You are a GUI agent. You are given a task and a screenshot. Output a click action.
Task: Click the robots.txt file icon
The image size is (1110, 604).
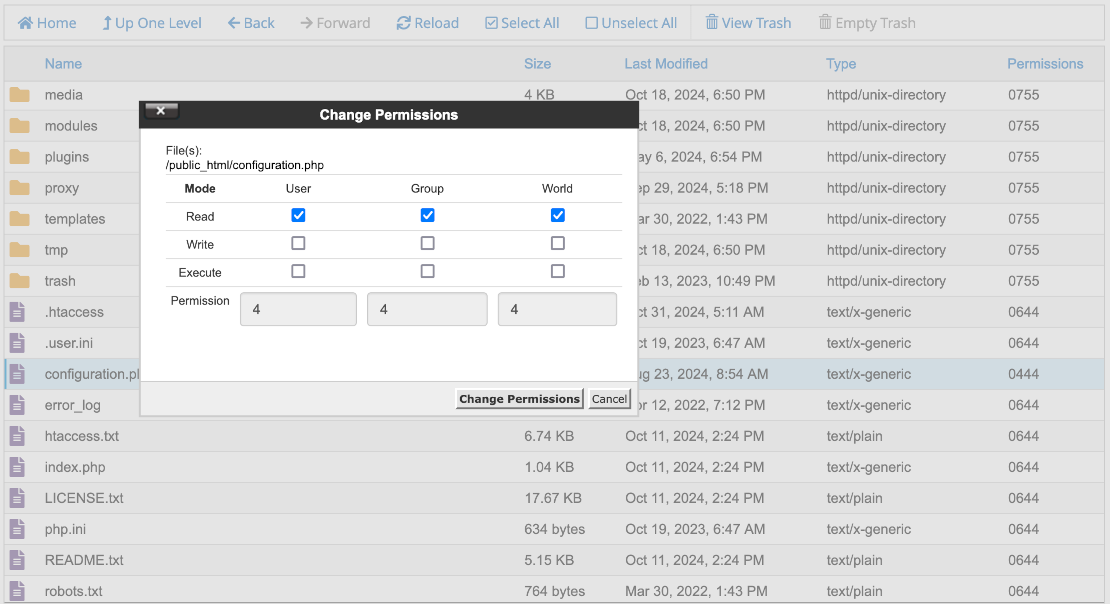point(16,591)
